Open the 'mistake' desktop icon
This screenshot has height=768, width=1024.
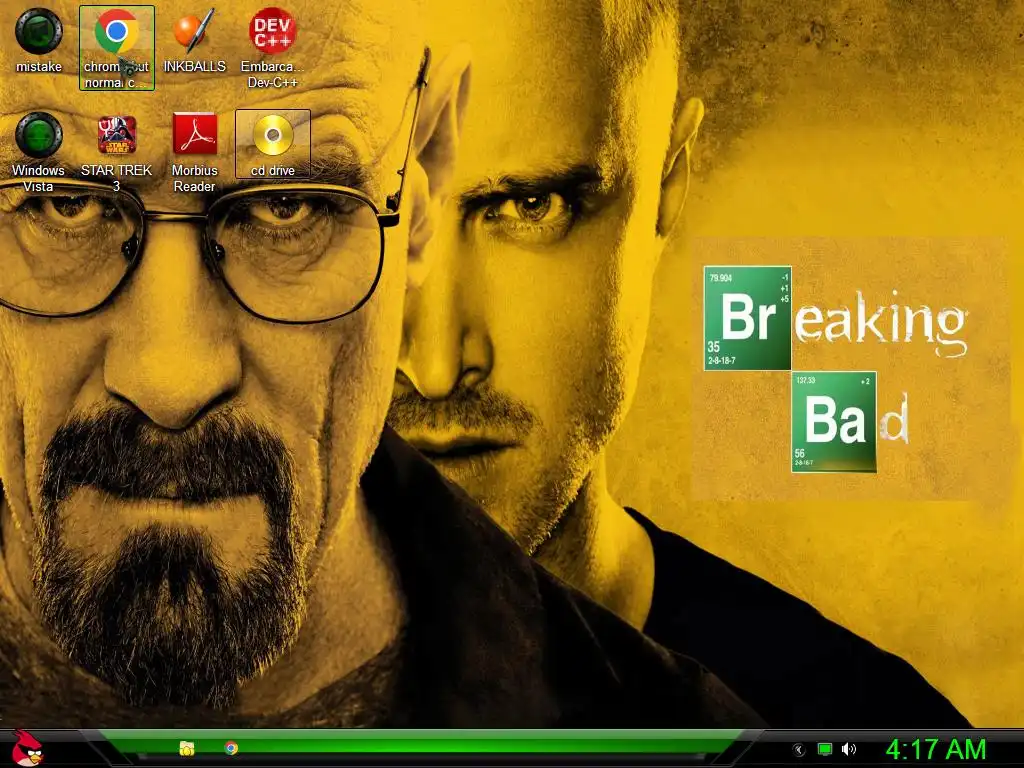(x=39, y=40)
